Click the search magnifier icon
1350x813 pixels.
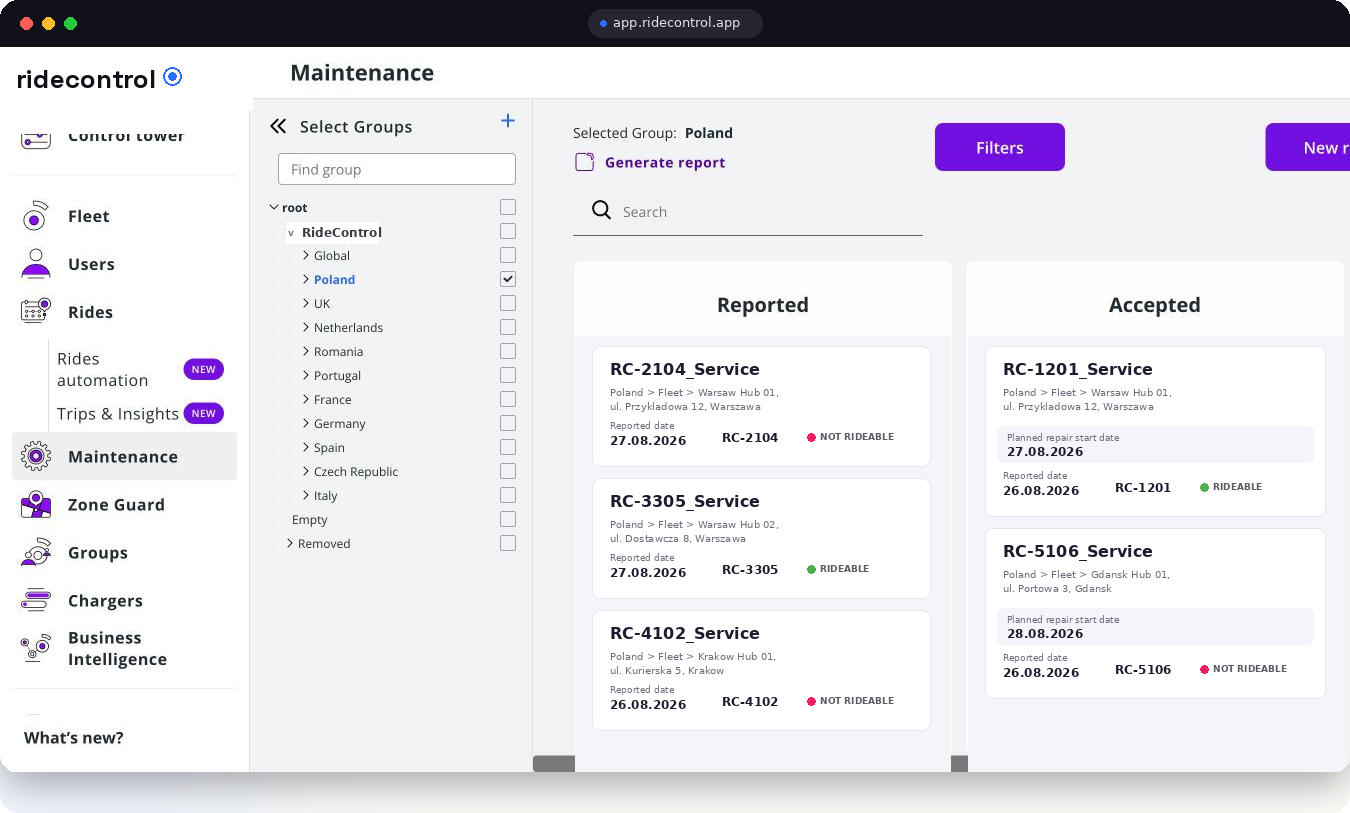(601, 210)
